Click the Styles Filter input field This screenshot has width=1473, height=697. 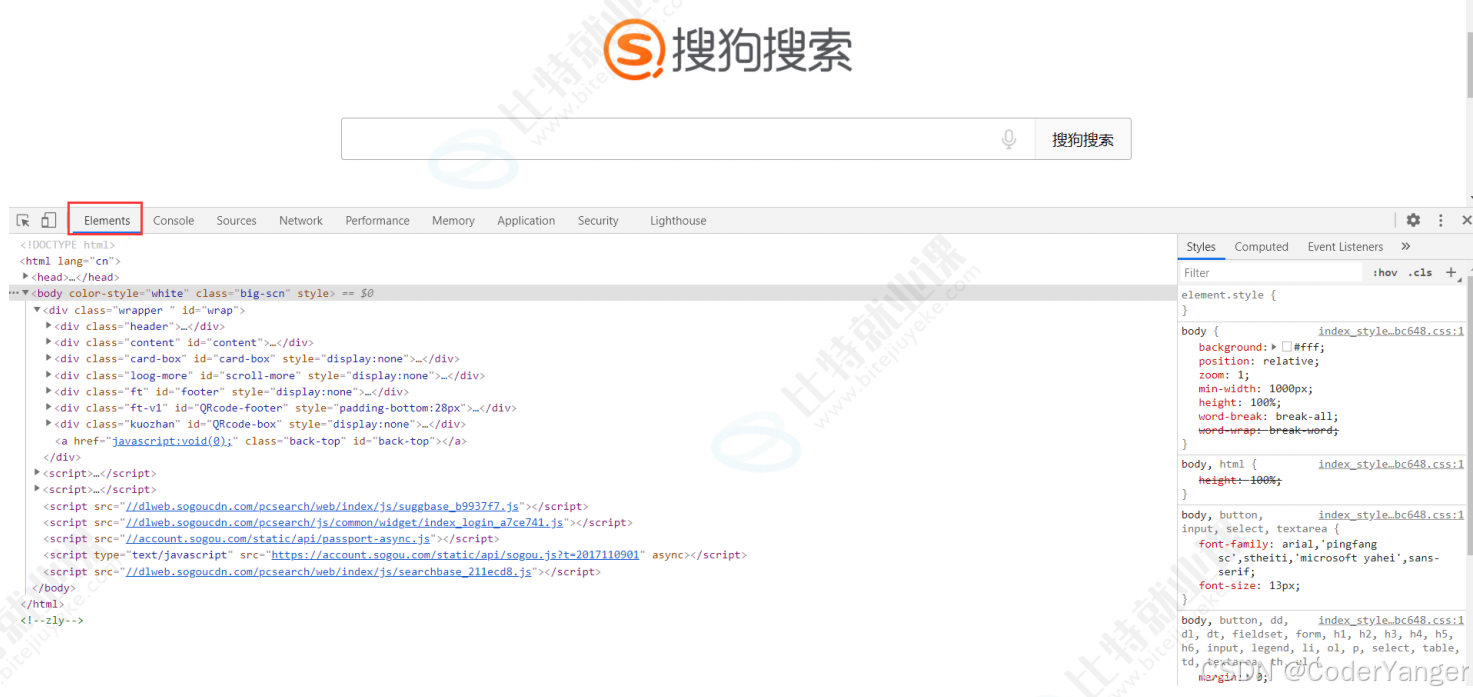[1270, 272]
